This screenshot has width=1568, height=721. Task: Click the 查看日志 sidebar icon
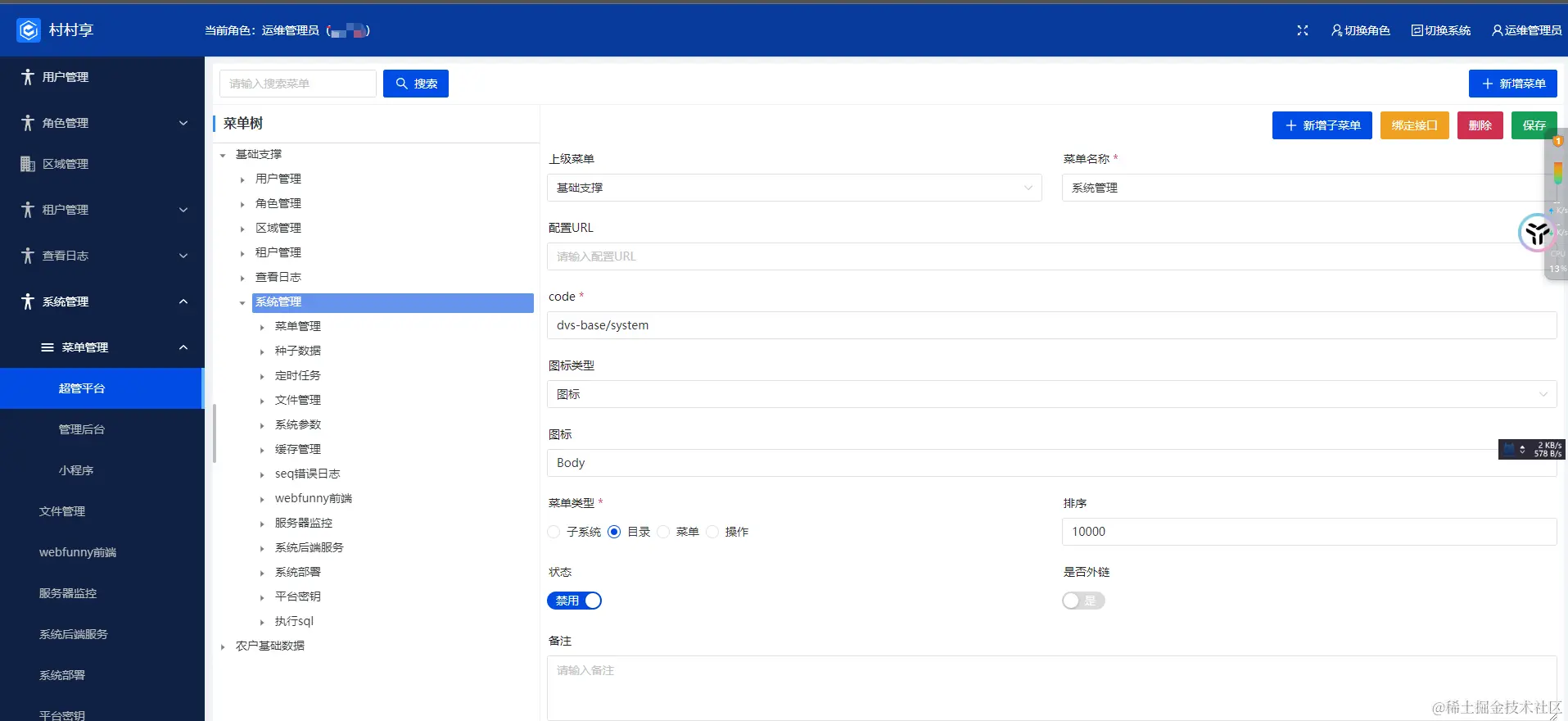point(28,256)
